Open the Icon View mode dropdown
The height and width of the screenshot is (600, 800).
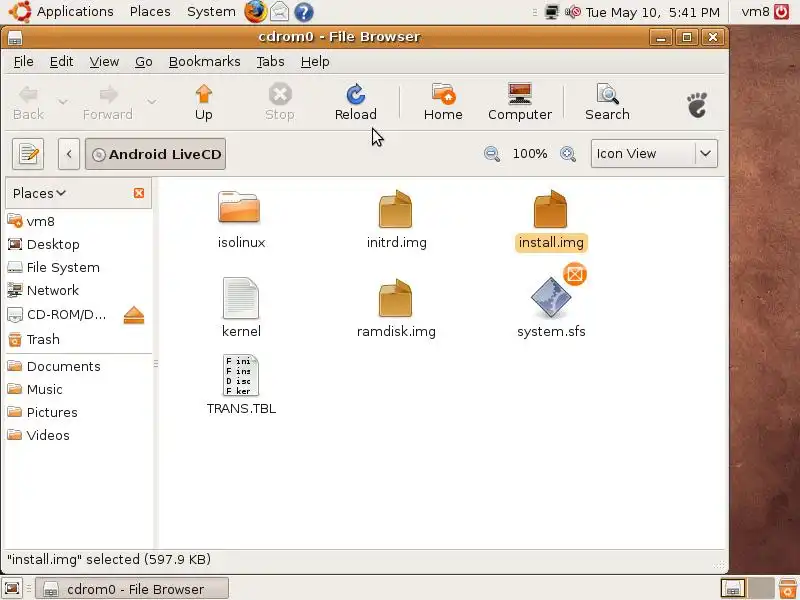pos(654,154)
